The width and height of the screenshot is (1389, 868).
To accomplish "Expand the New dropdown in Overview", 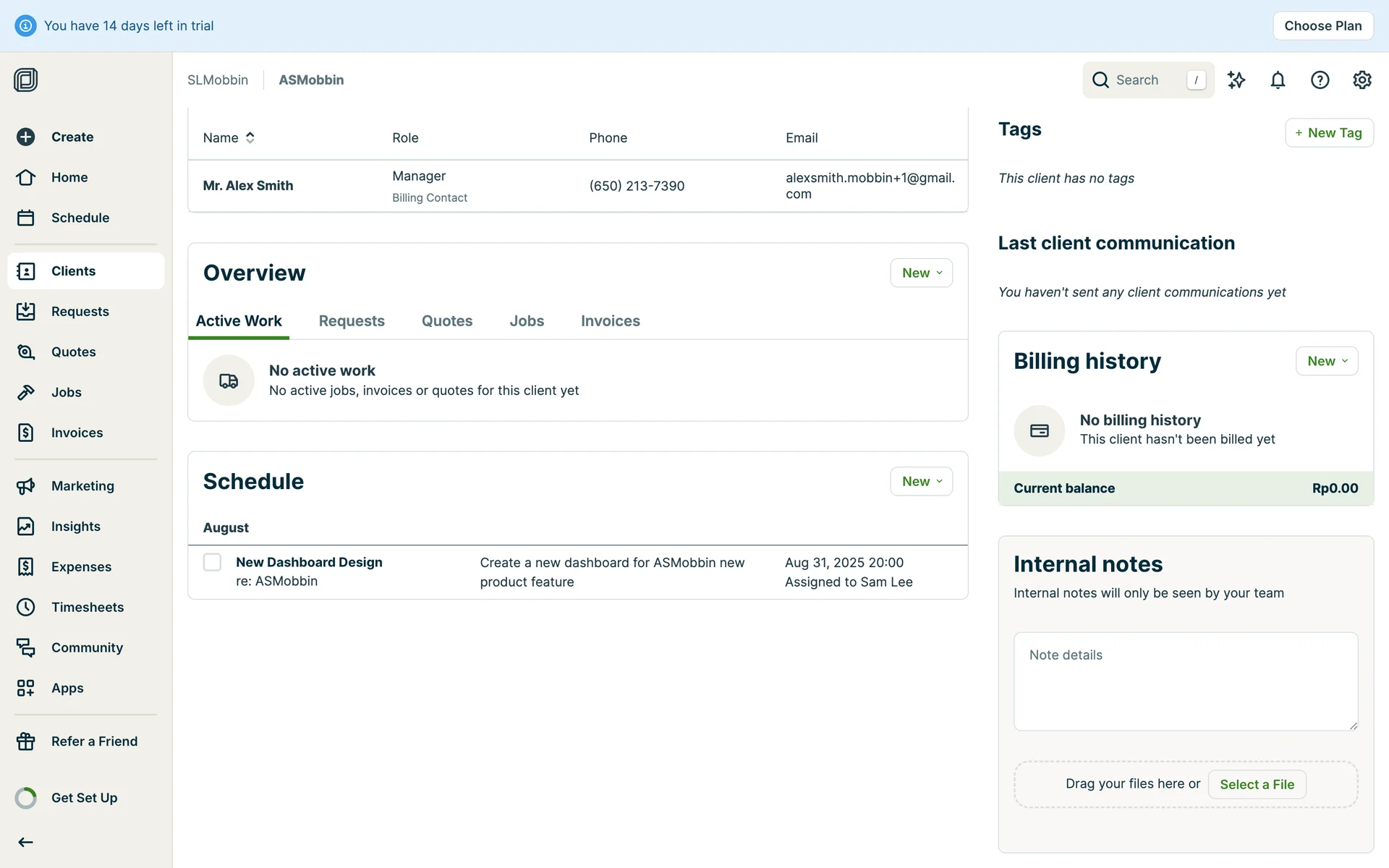I will [x=921, y=273].
